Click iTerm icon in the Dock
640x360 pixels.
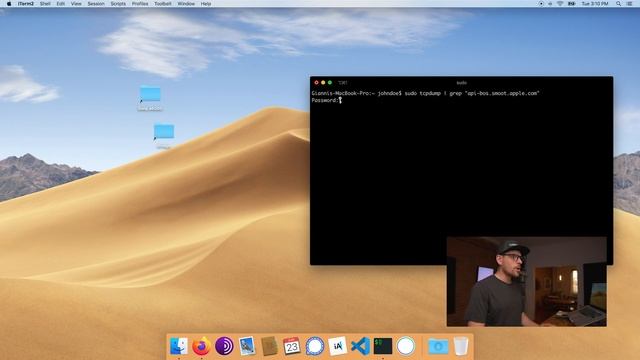383,346
